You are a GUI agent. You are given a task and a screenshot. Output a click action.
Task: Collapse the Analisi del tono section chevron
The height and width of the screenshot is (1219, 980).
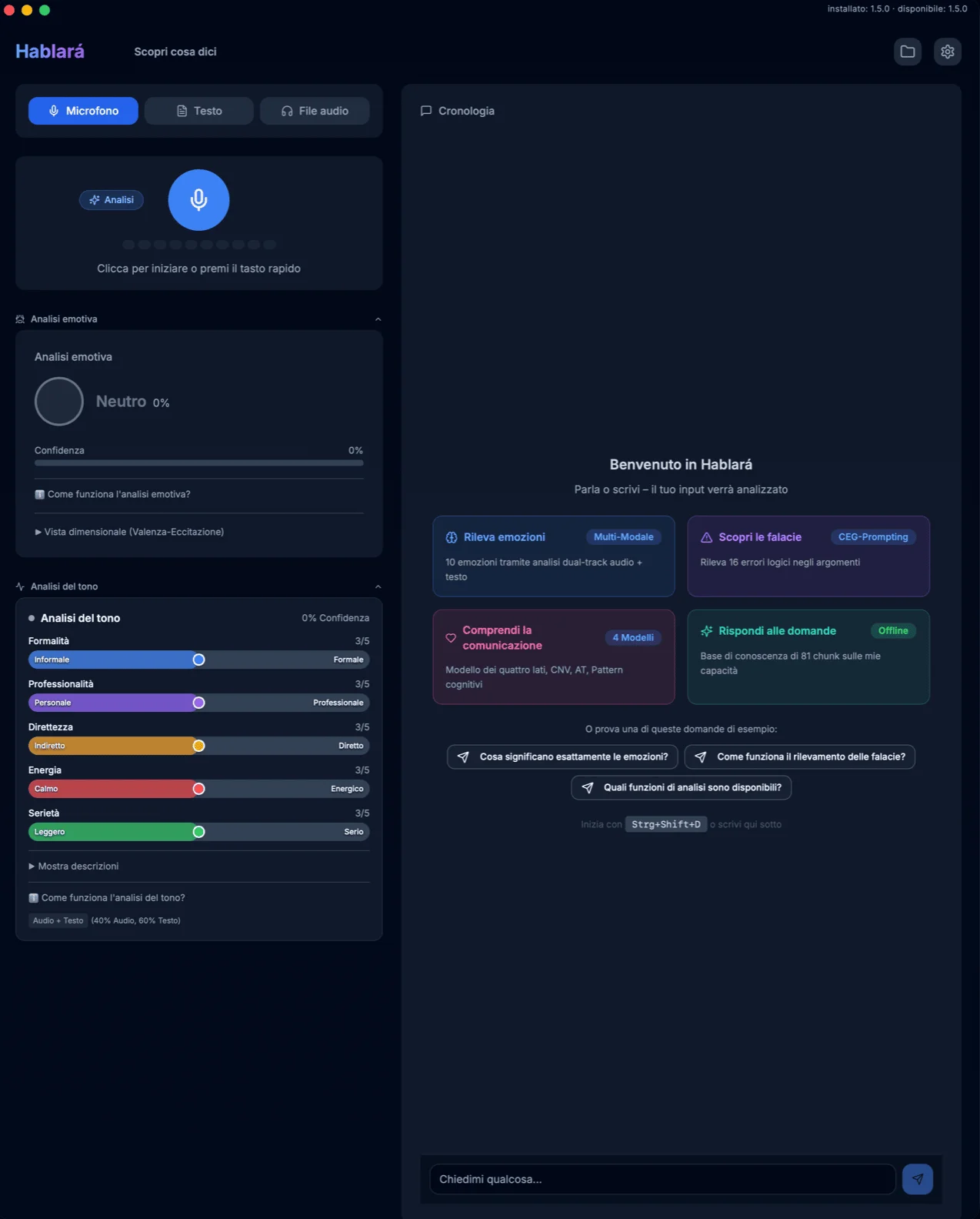pos(378,586)
